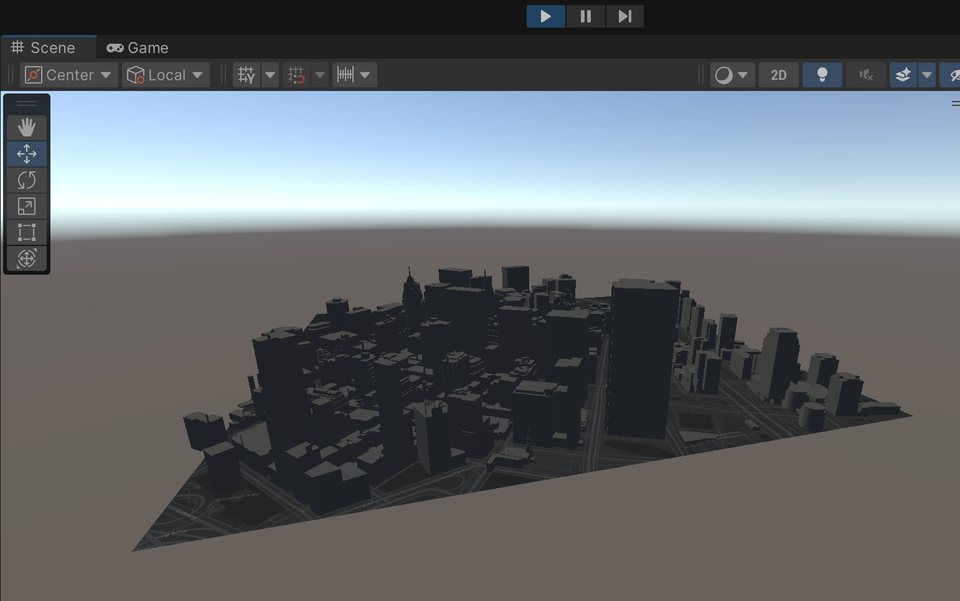960x601 pixels.
Task: Click the grid snapping magnet icon
Action: point(297,75)
